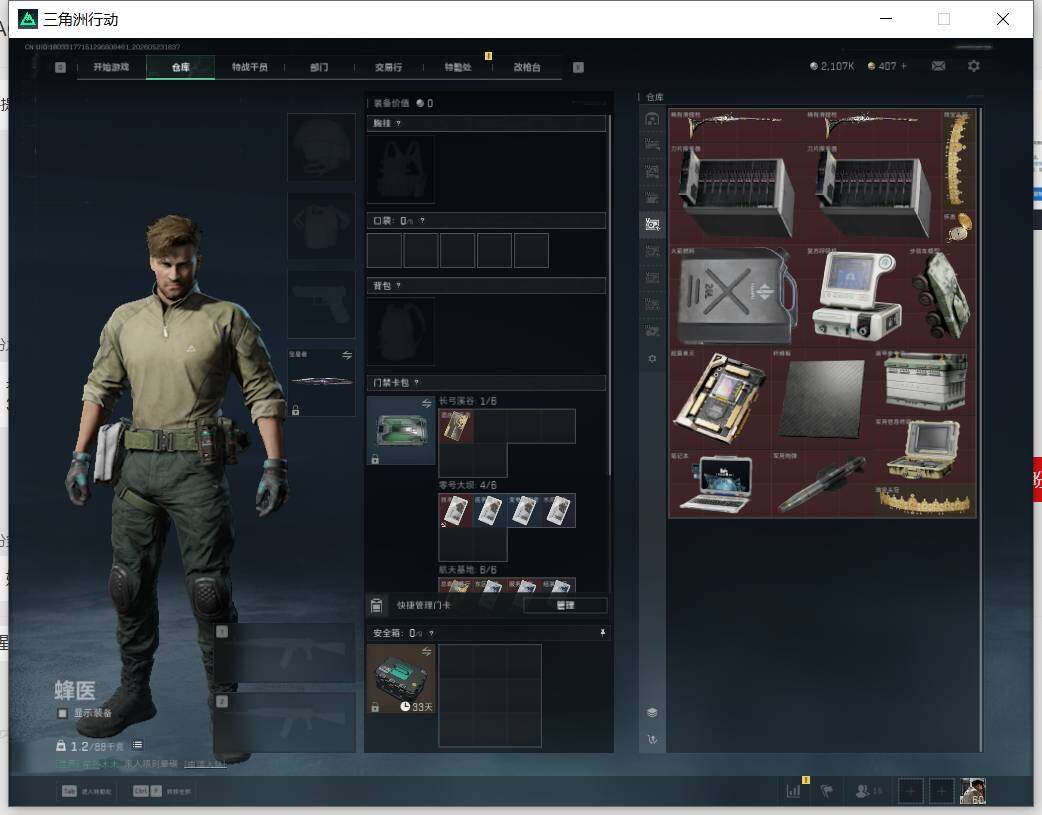Click the 管理 button for quick keycard management

click(565, 605)
